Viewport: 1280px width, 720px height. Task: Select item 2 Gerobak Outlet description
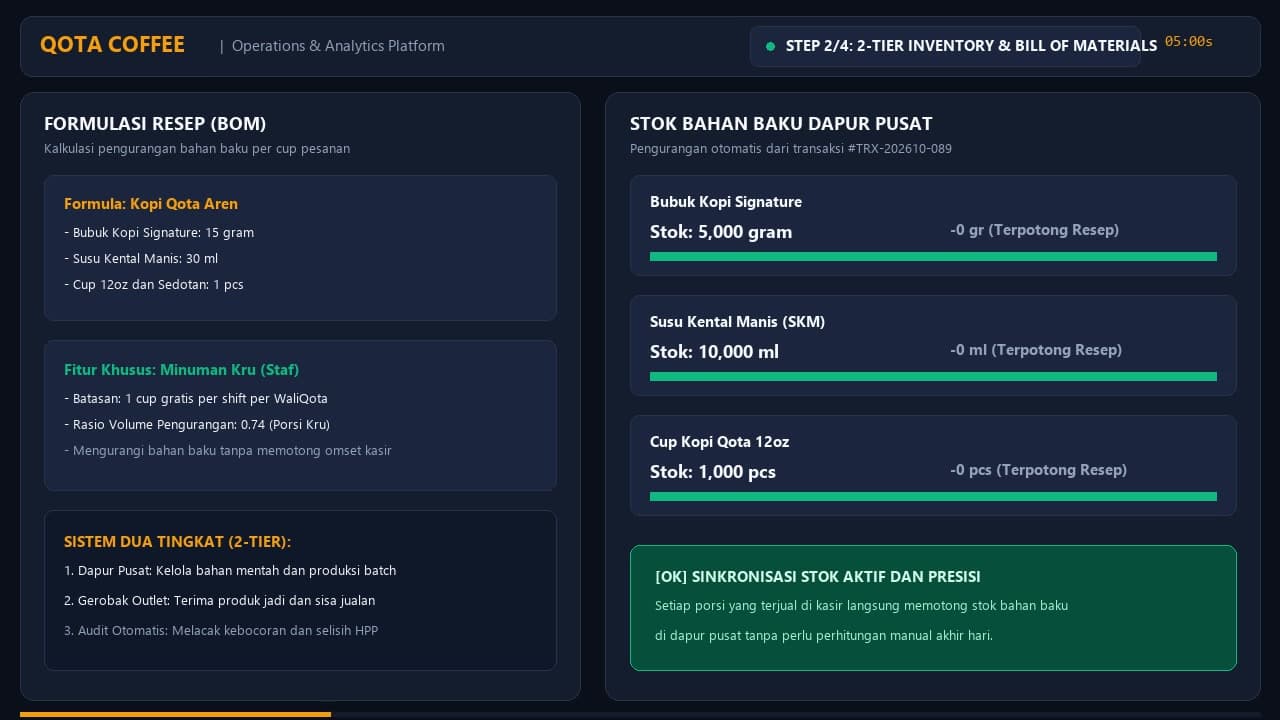tap(220, 601)
